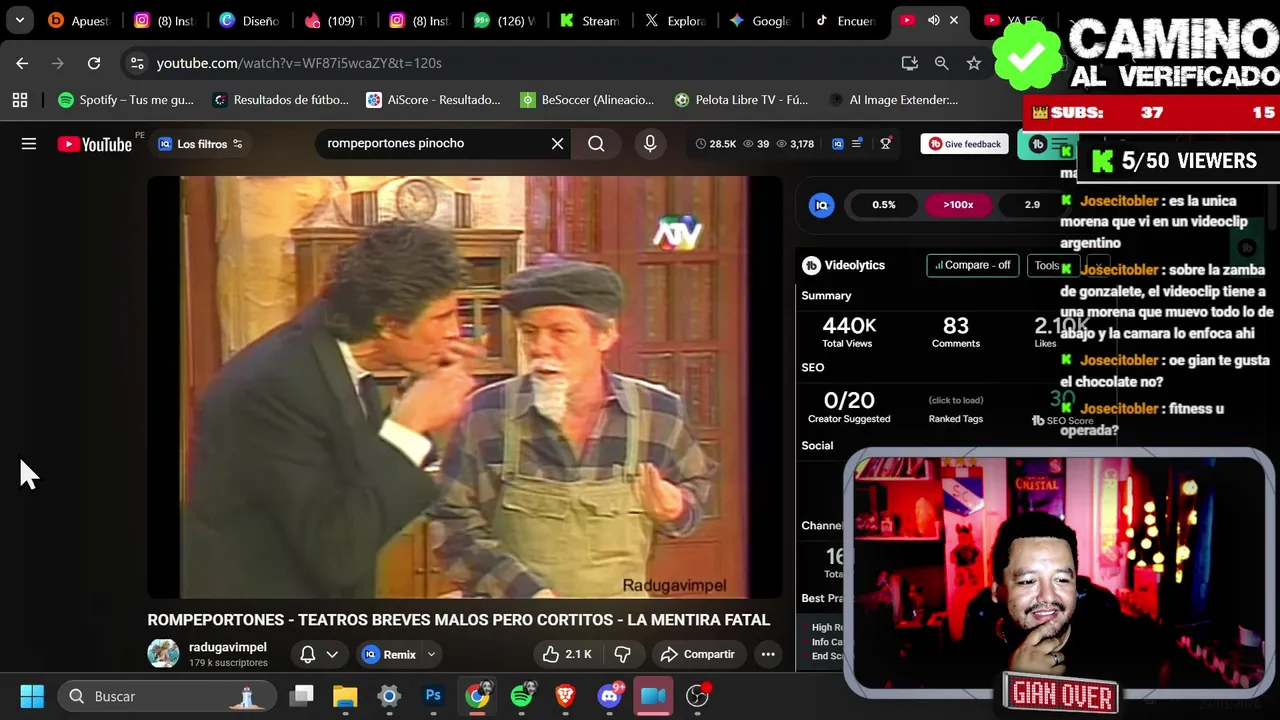Open more actions three-dot menu

(x=768, y=654)
